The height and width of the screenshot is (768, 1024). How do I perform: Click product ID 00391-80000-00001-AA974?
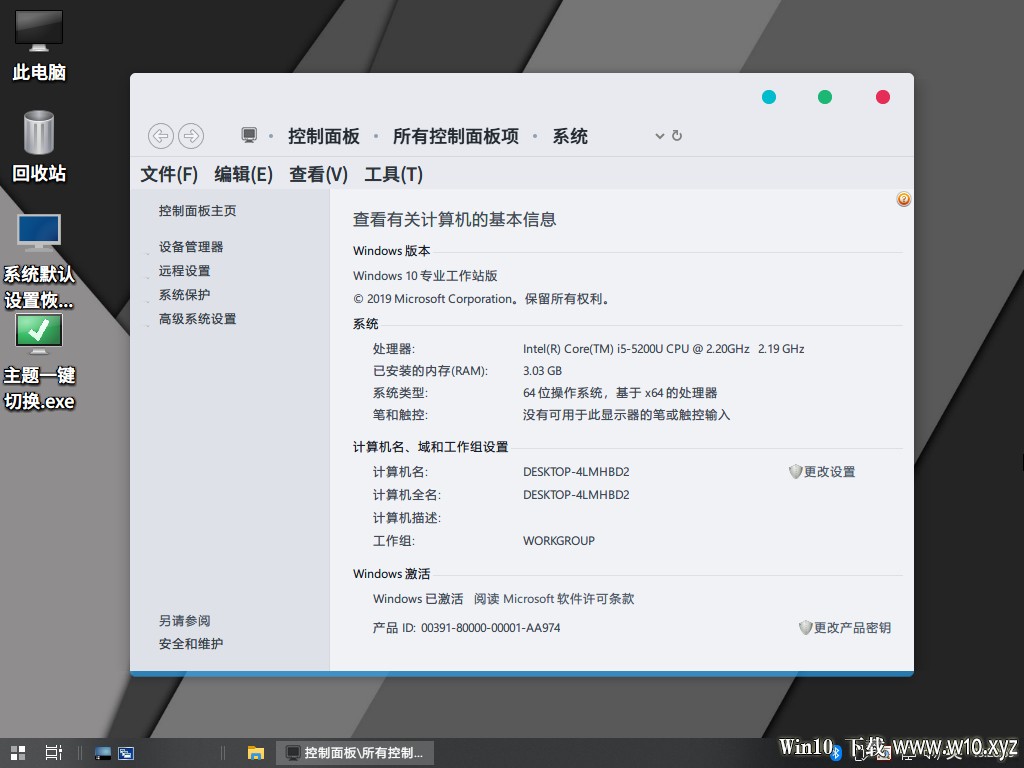[x=490, y=628]
